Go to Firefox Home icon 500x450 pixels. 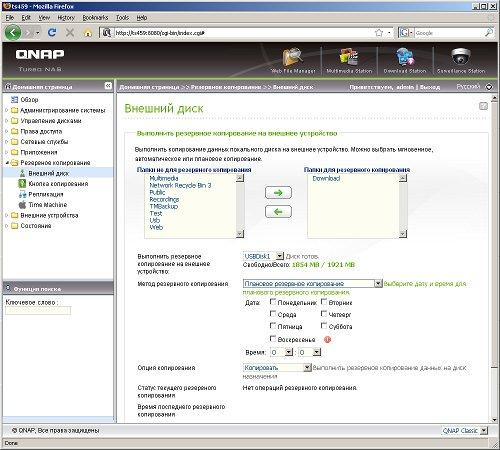tap(88, 33)
